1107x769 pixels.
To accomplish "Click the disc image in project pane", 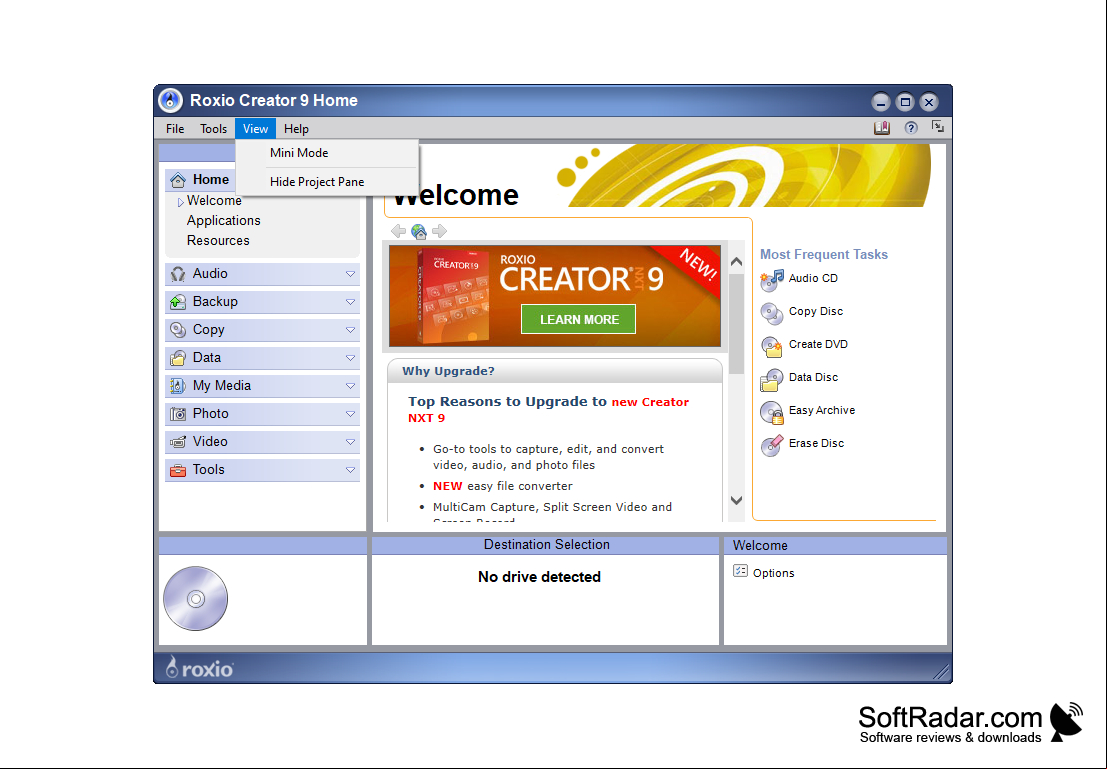I will (196, 599).
